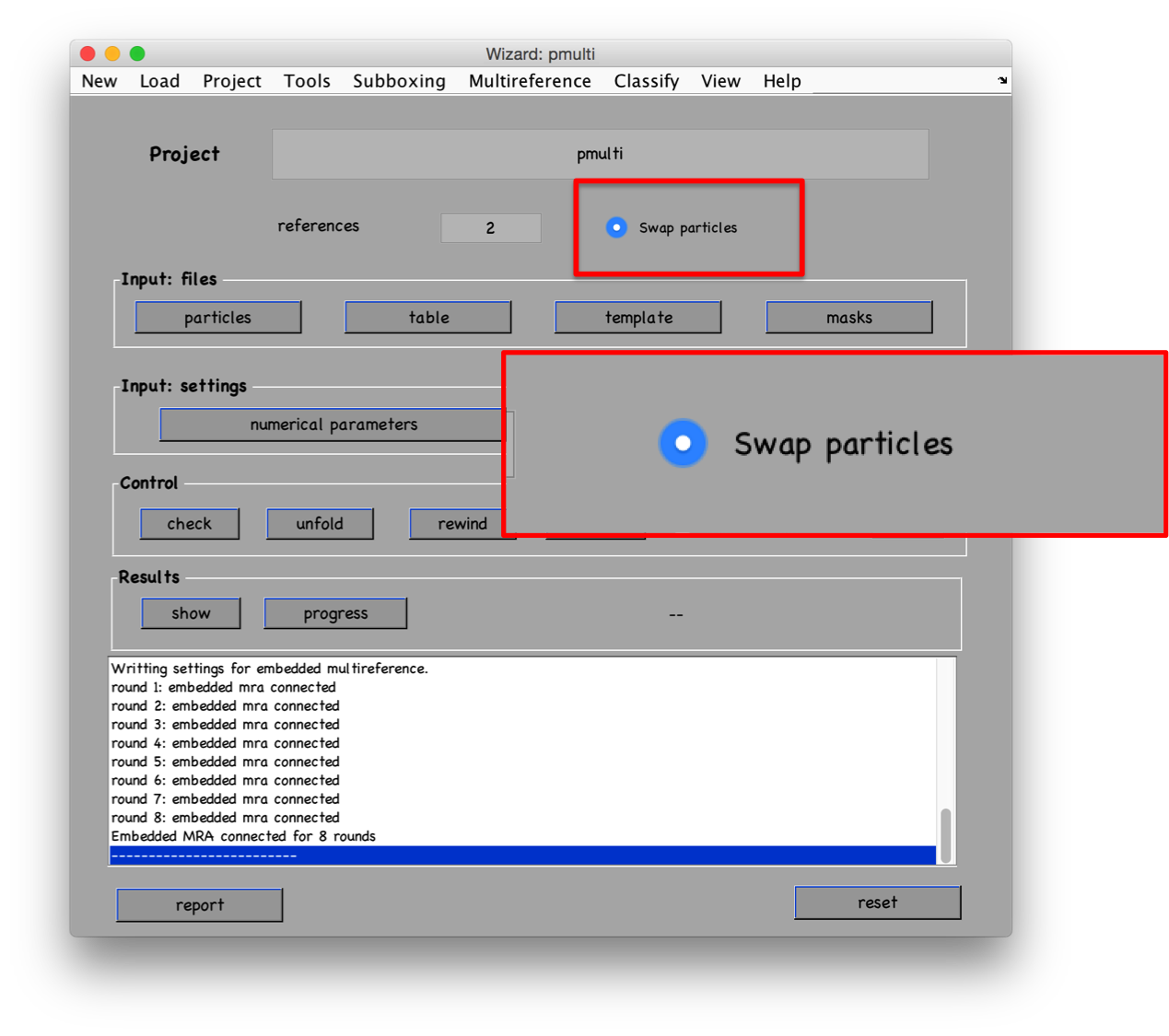Click the references number field
Screen dimensions: 1169x1036
pos(490,227)
